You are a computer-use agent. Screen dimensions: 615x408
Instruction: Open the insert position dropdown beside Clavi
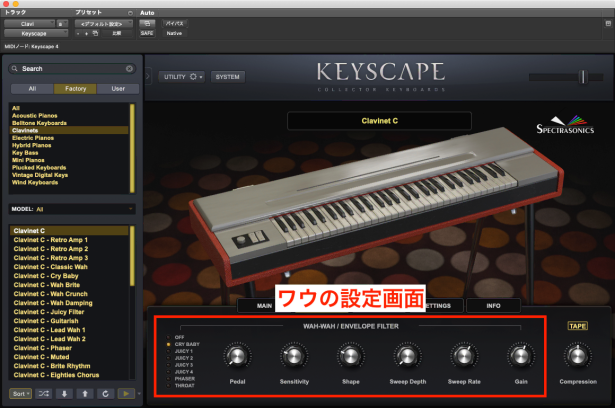[x=62, y=24]
